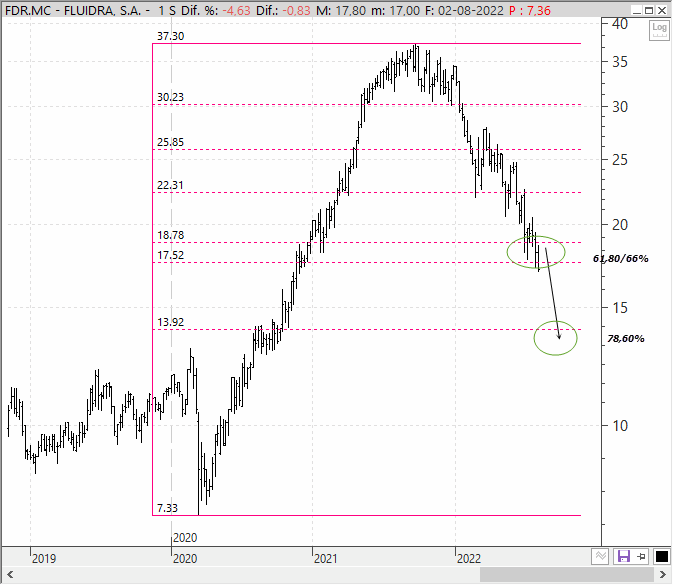The image size is (673, 585).
Task: Click the P : 7,36 value in title
Action: click(x=530, y=10)
